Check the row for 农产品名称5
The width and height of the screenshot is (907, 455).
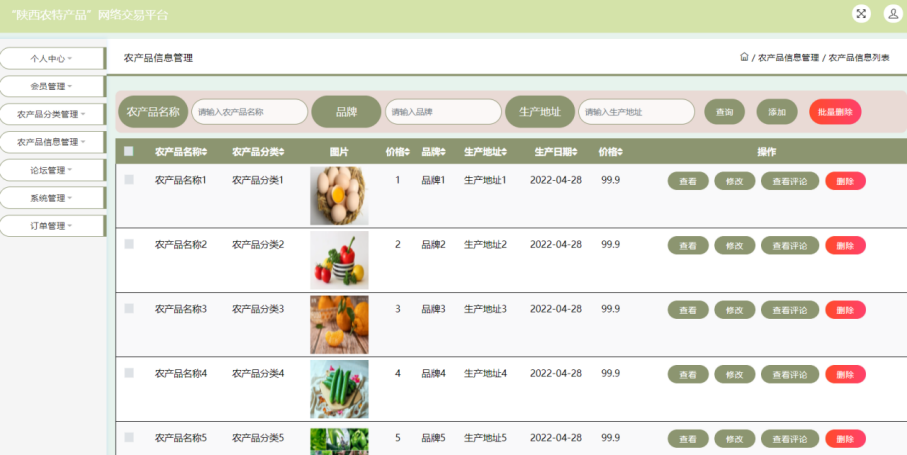pos(129,438)
